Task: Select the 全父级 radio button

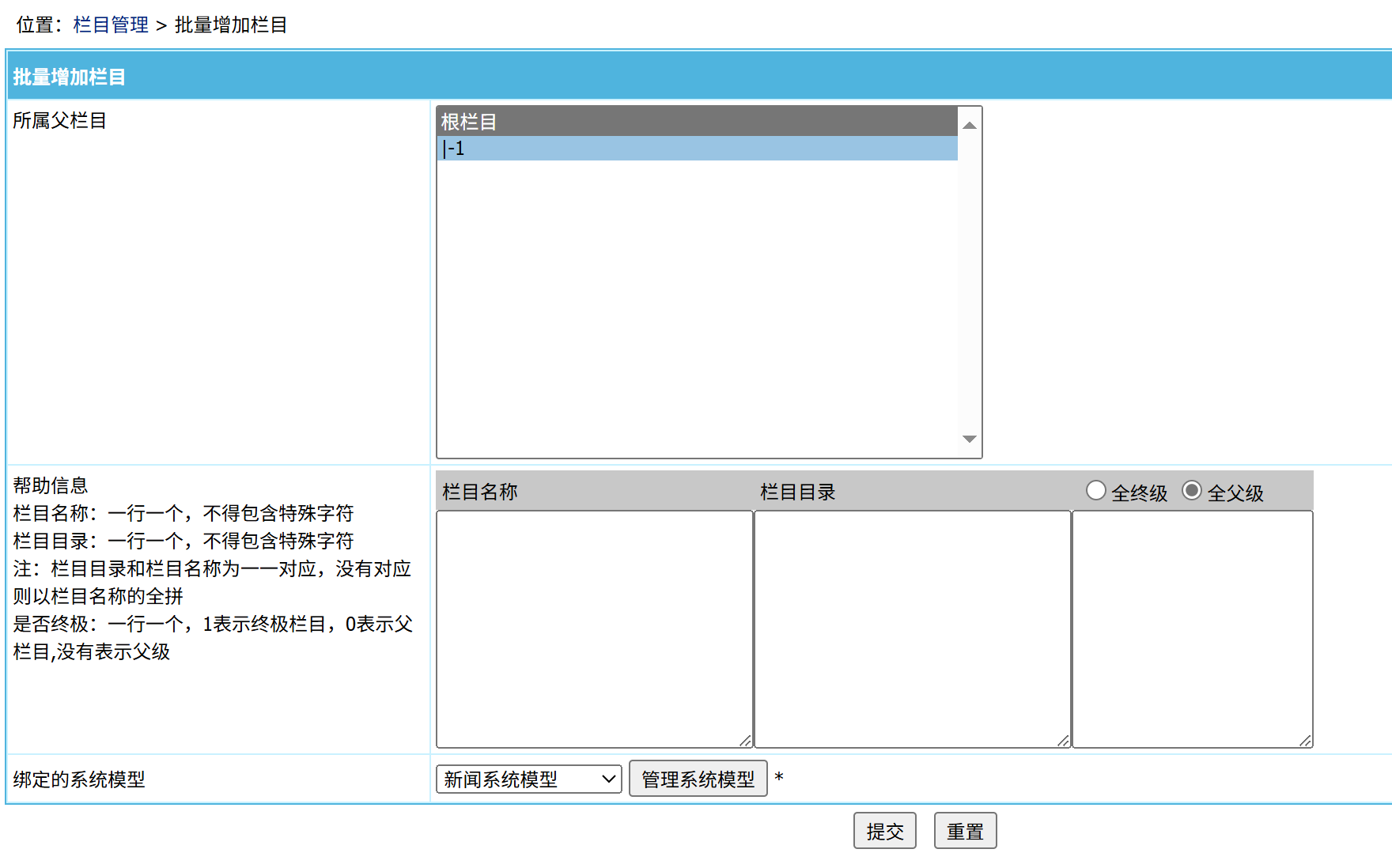Action: [x=1191, y=491]
